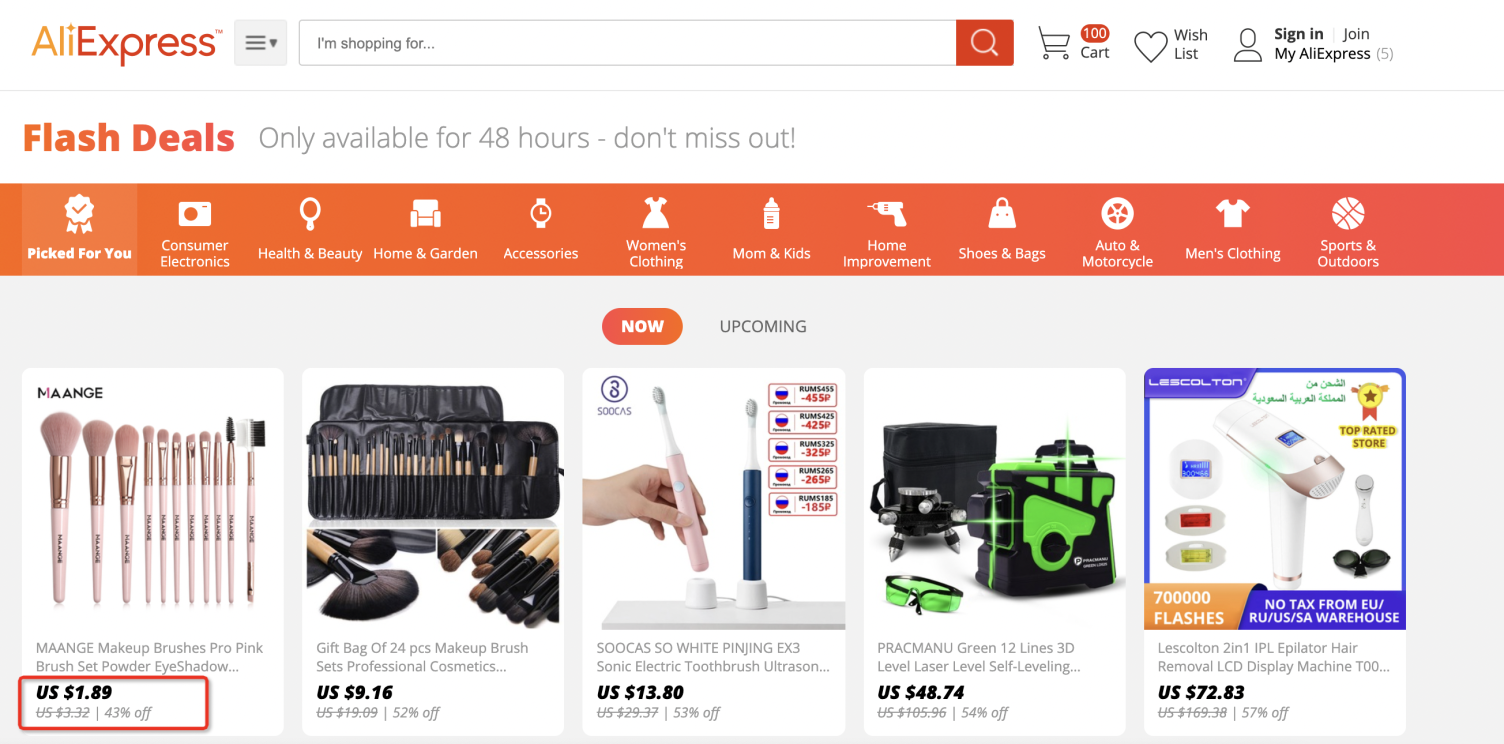The height and width of the screenshot is (744, 1504).
Task: Open Home Improvement drill category
Action: click(x=886, y=229)
